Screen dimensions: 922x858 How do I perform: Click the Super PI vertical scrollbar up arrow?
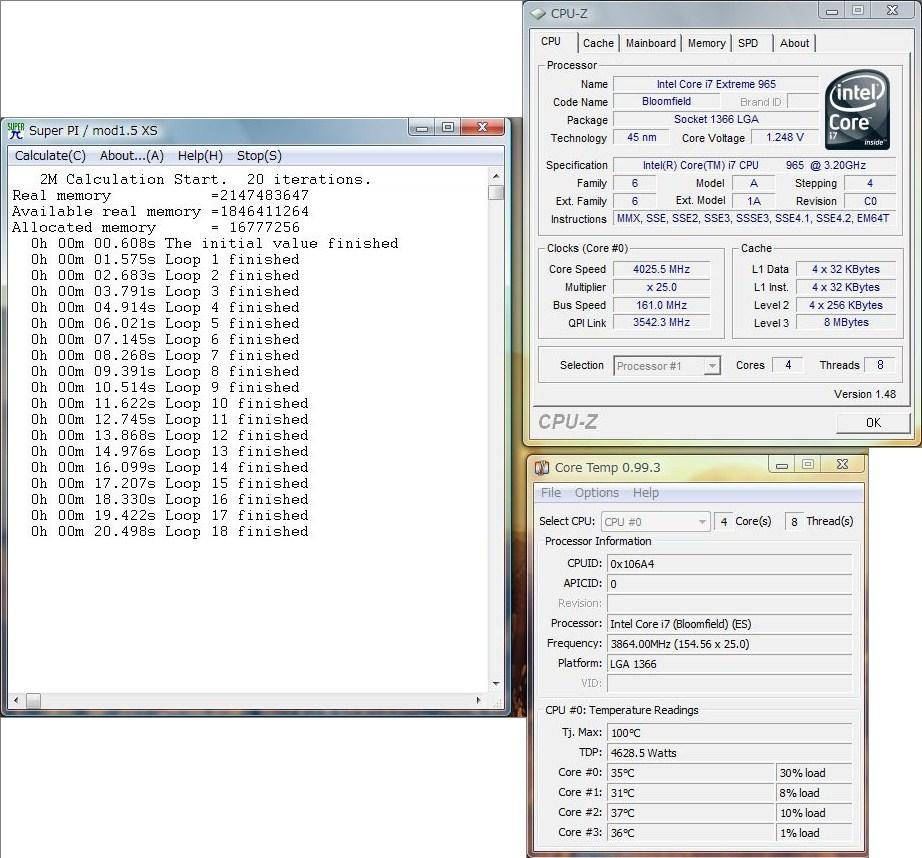tap(496, 176)
